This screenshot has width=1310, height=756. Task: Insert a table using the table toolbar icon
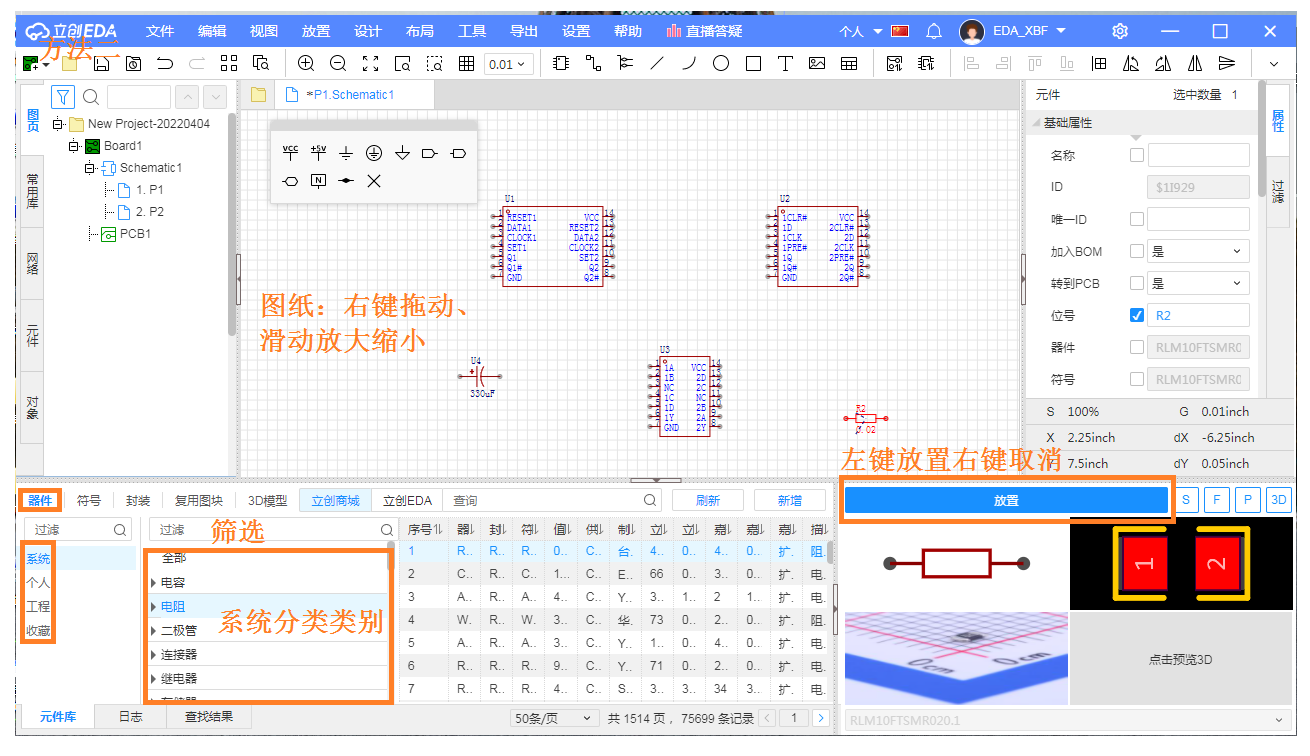pyautogui.click(x=849, y=62)
